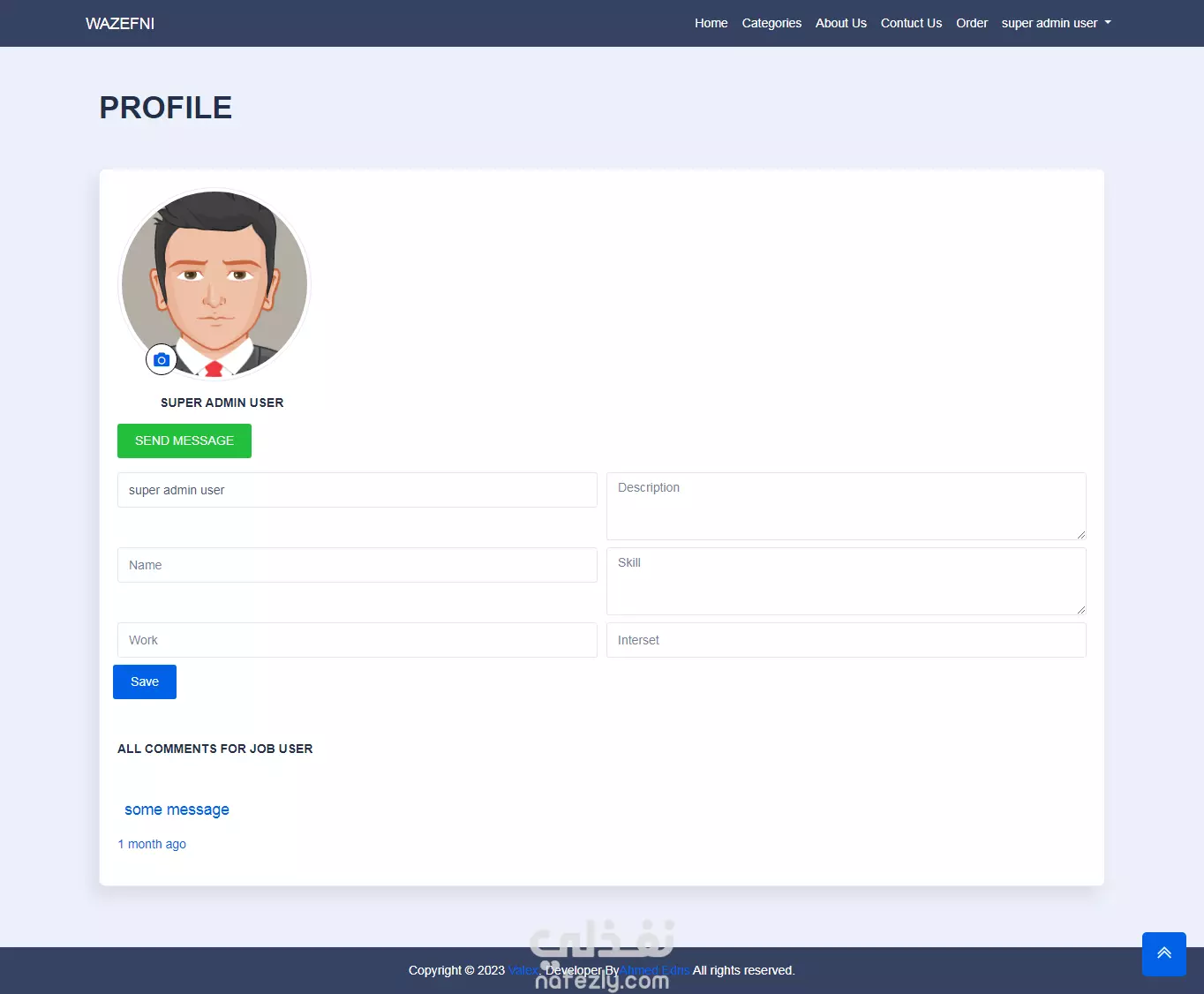Open the About Us page

click(x=840, y=23)
